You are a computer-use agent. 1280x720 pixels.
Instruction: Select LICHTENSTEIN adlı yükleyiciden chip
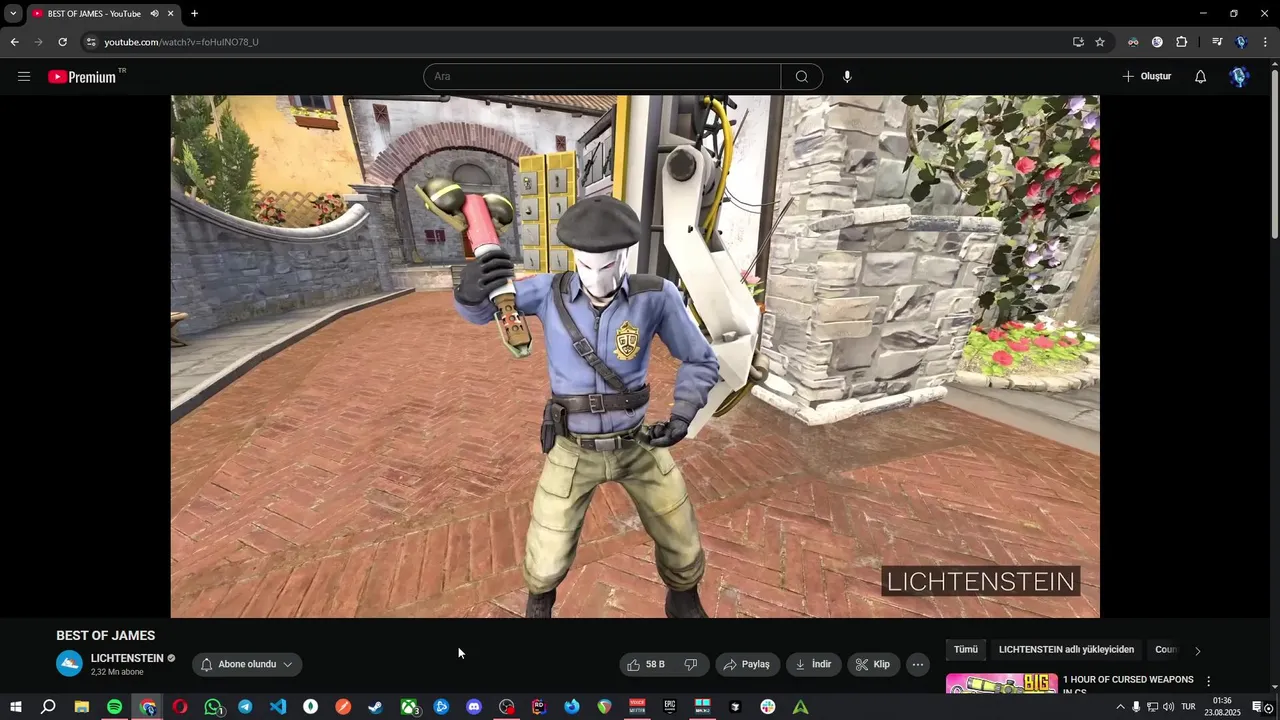click(1066, 650)
